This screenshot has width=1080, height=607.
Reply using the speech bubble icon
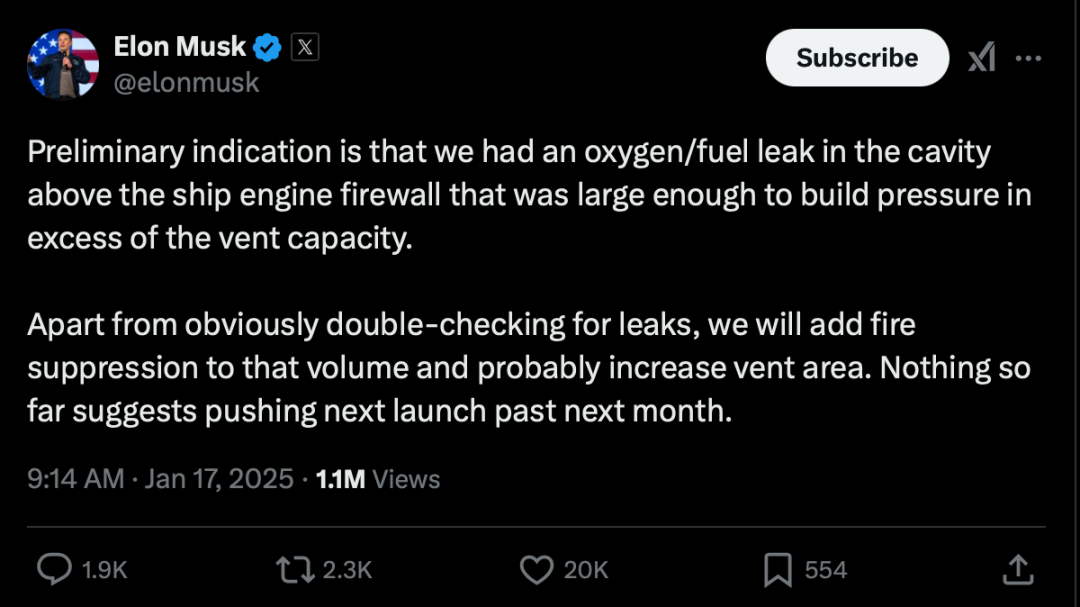[54, 570]
